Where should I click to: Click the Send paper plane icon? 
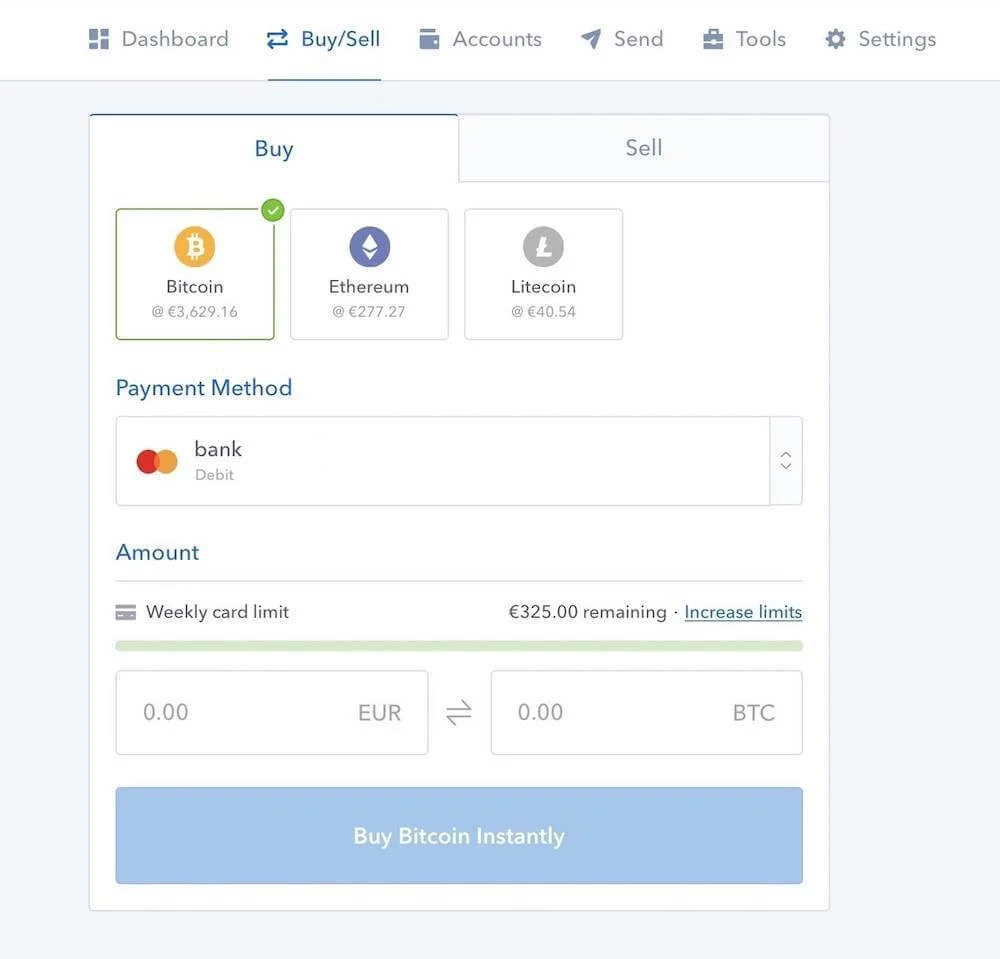(588, 37)
